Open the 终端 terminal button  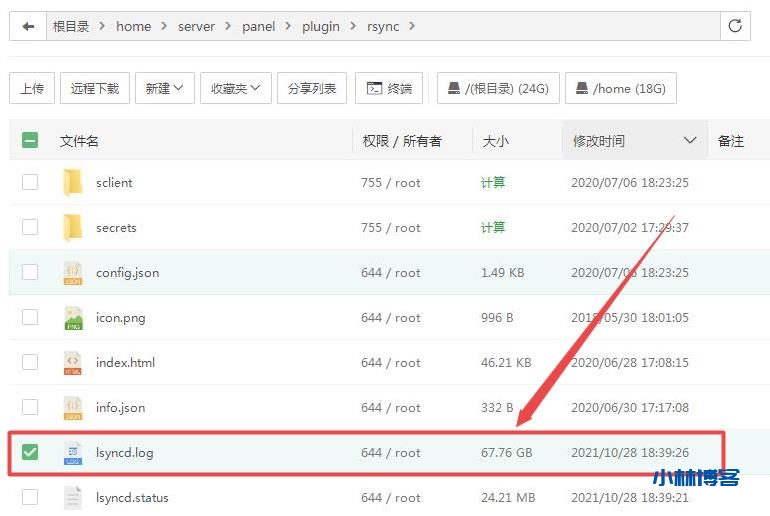pyautogui.click(x=389, y=88)
